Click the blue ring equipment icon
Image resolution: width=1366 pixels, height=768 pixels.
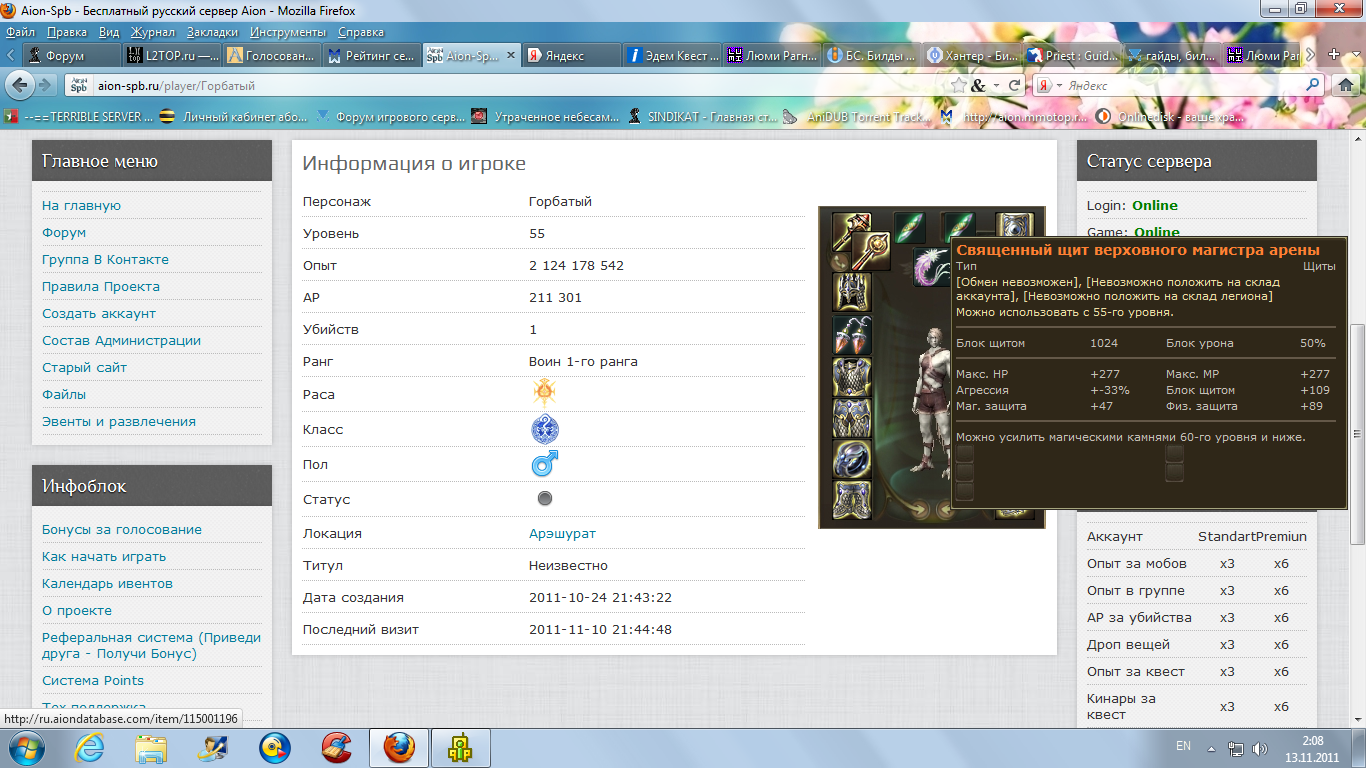[x=852, y=460]
